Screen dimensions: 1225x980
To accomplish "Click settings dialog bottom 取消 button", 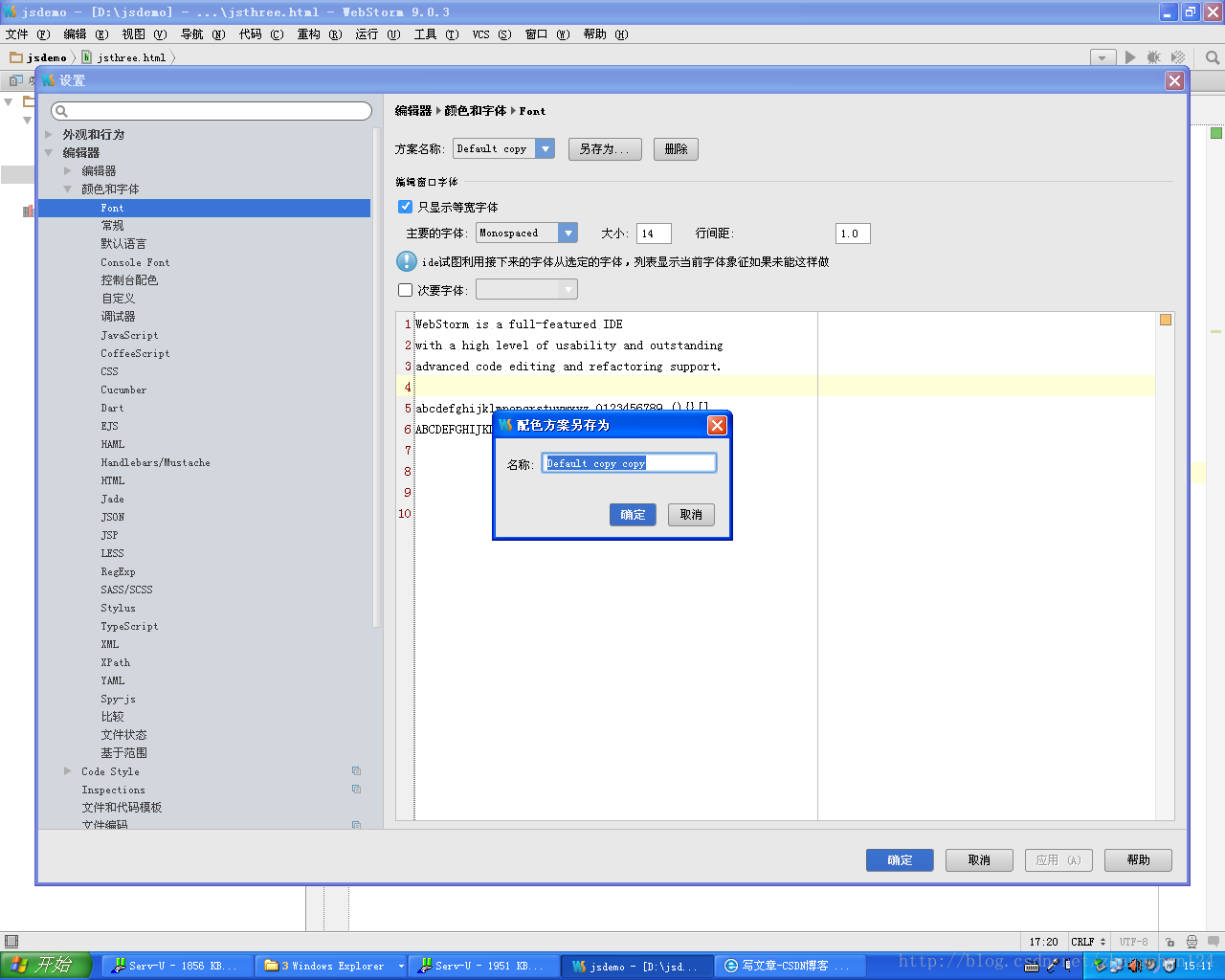I will (x=979, y=860).
